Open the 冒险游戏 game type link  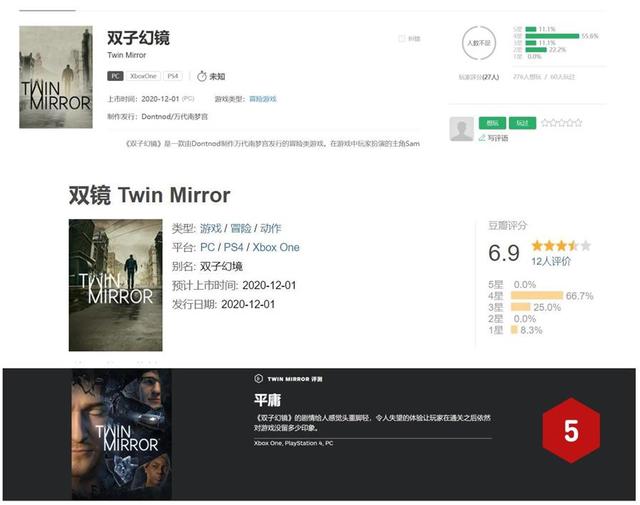point(263,99)
